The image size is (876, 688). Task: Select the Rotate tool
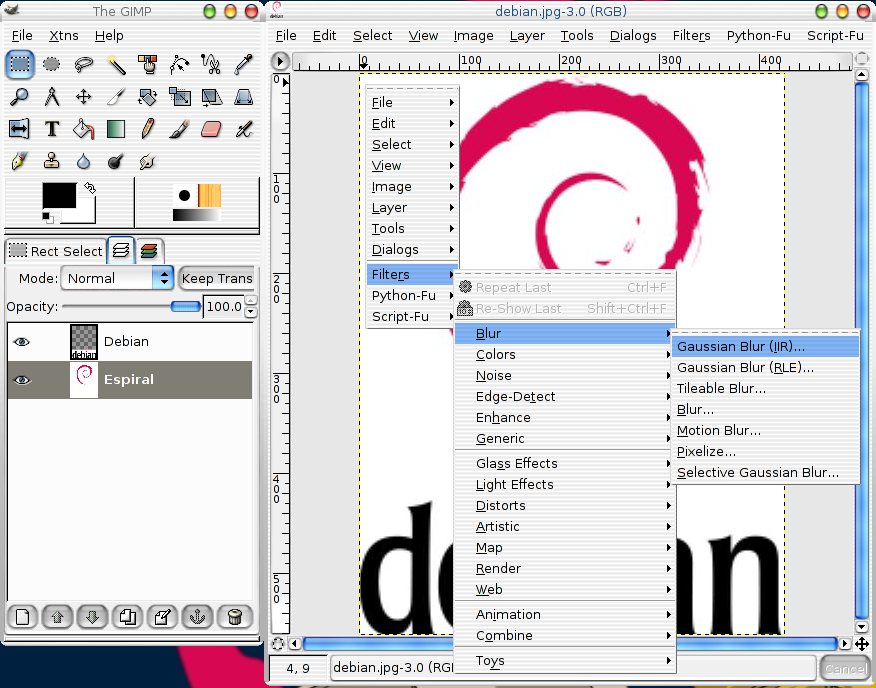[147, 97]
